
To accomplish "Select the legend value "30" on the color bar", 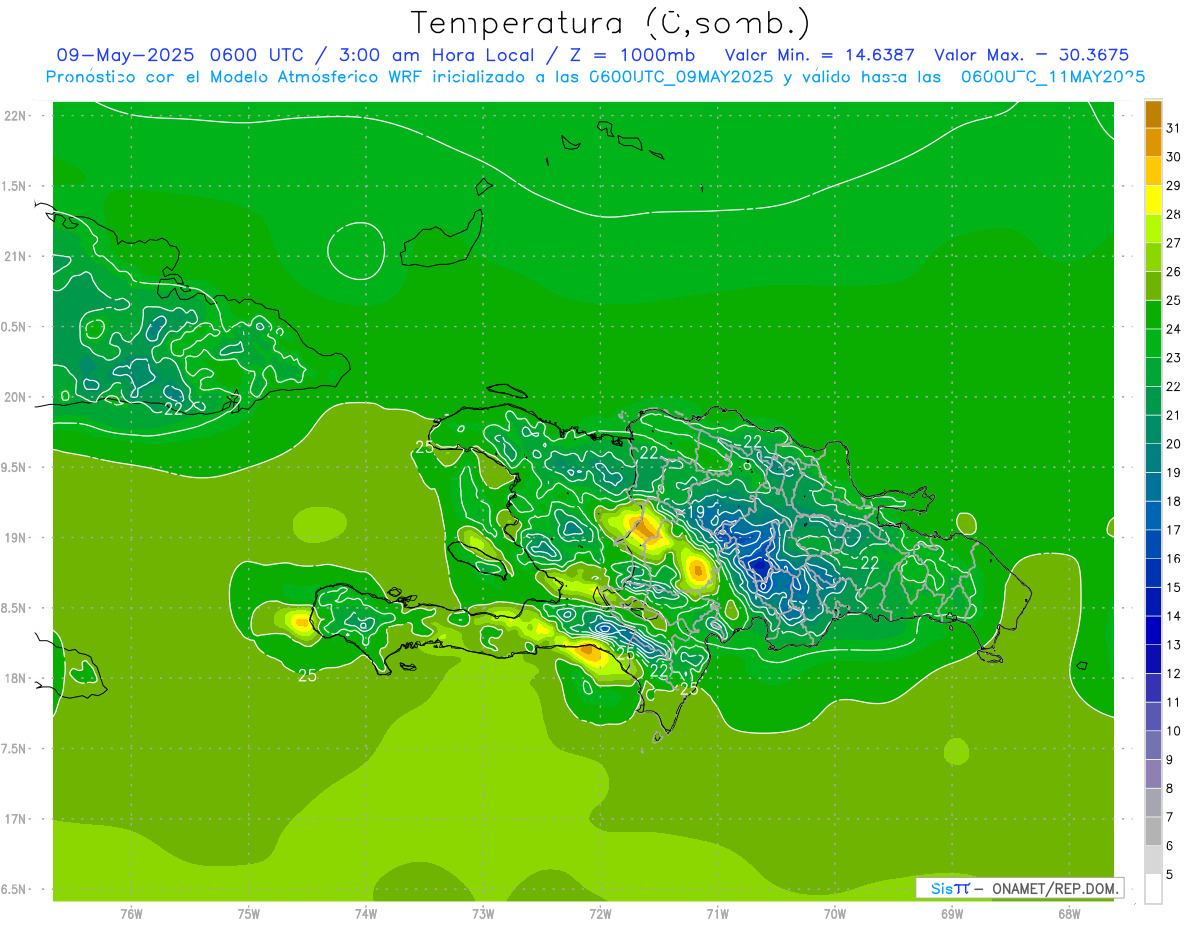I will coord(1174,157).
